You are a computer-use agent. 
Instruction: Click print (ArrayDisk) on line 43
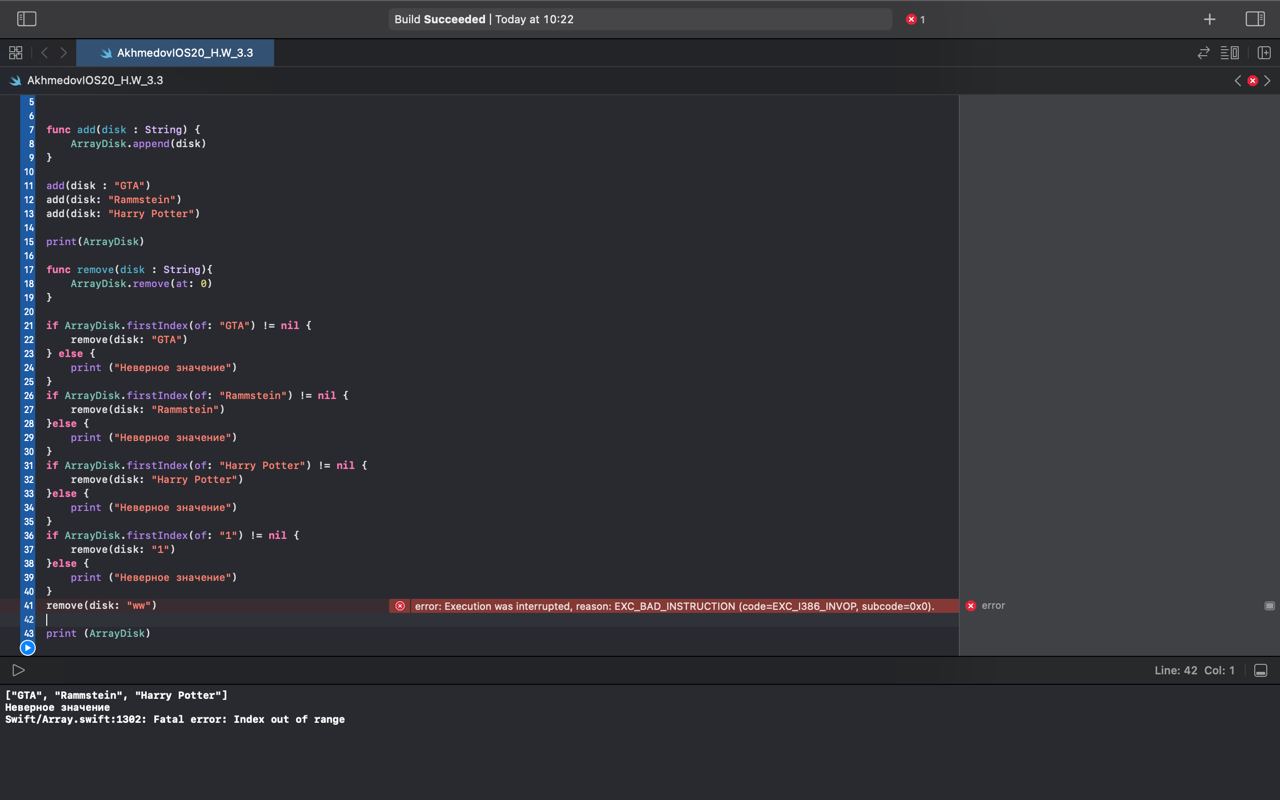tap(98, 634)
